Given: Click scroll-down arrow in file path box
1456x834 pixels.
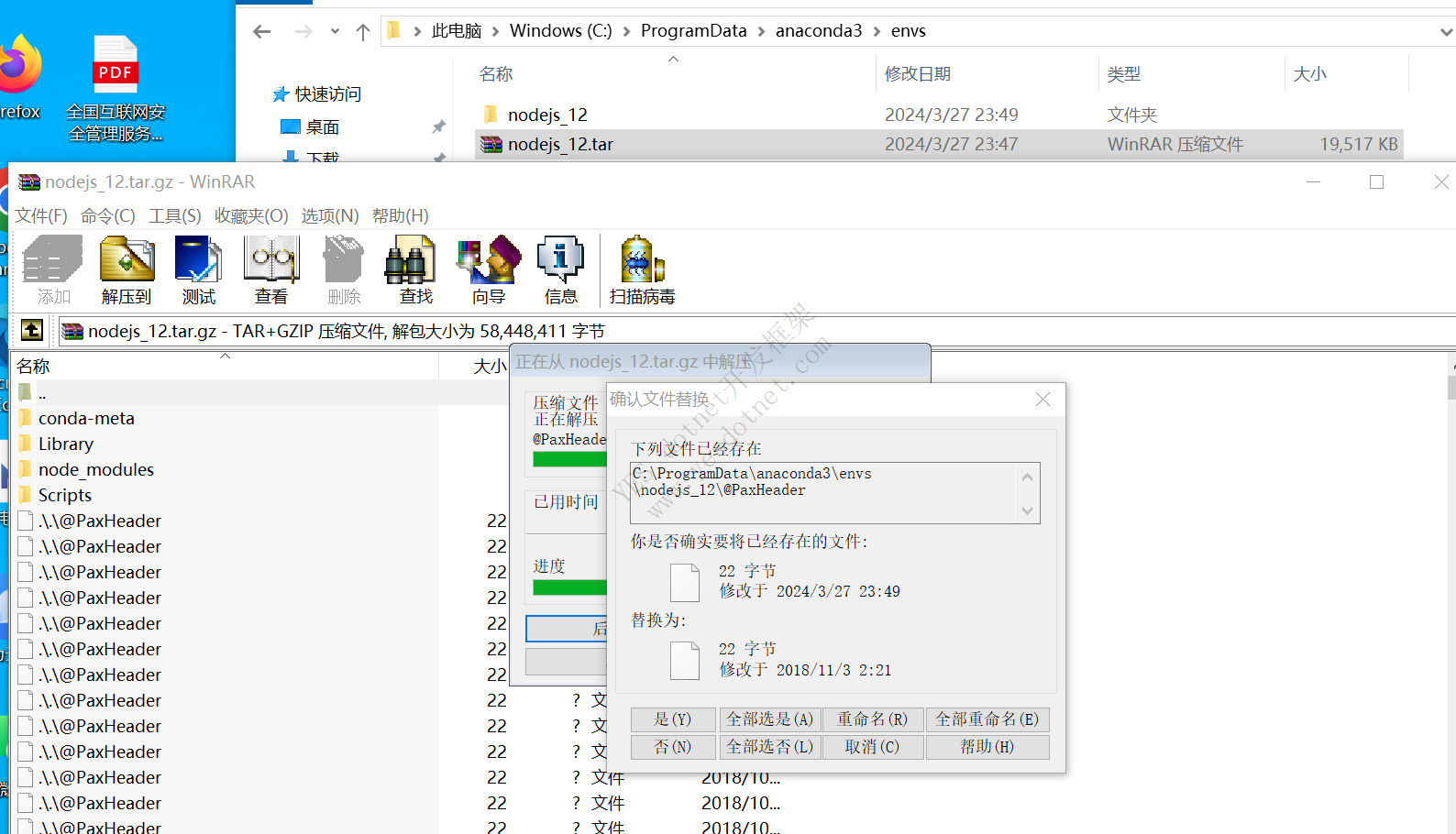Looking at the screenshot, I should (x=1027, y=510).
